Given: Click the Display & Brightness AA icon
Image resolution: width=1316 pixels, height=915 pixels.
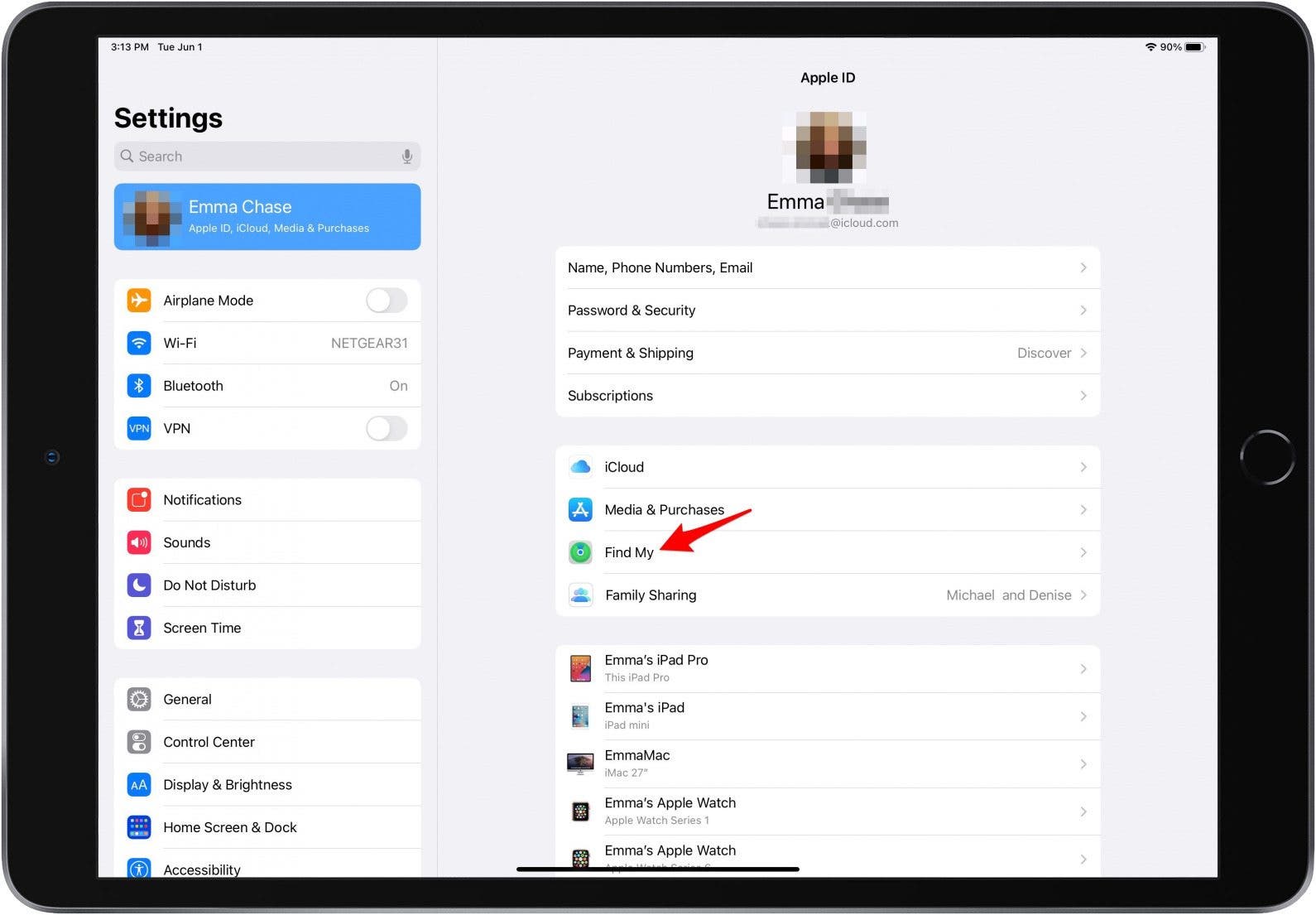Looking at the screenshot, I should 139,785.
